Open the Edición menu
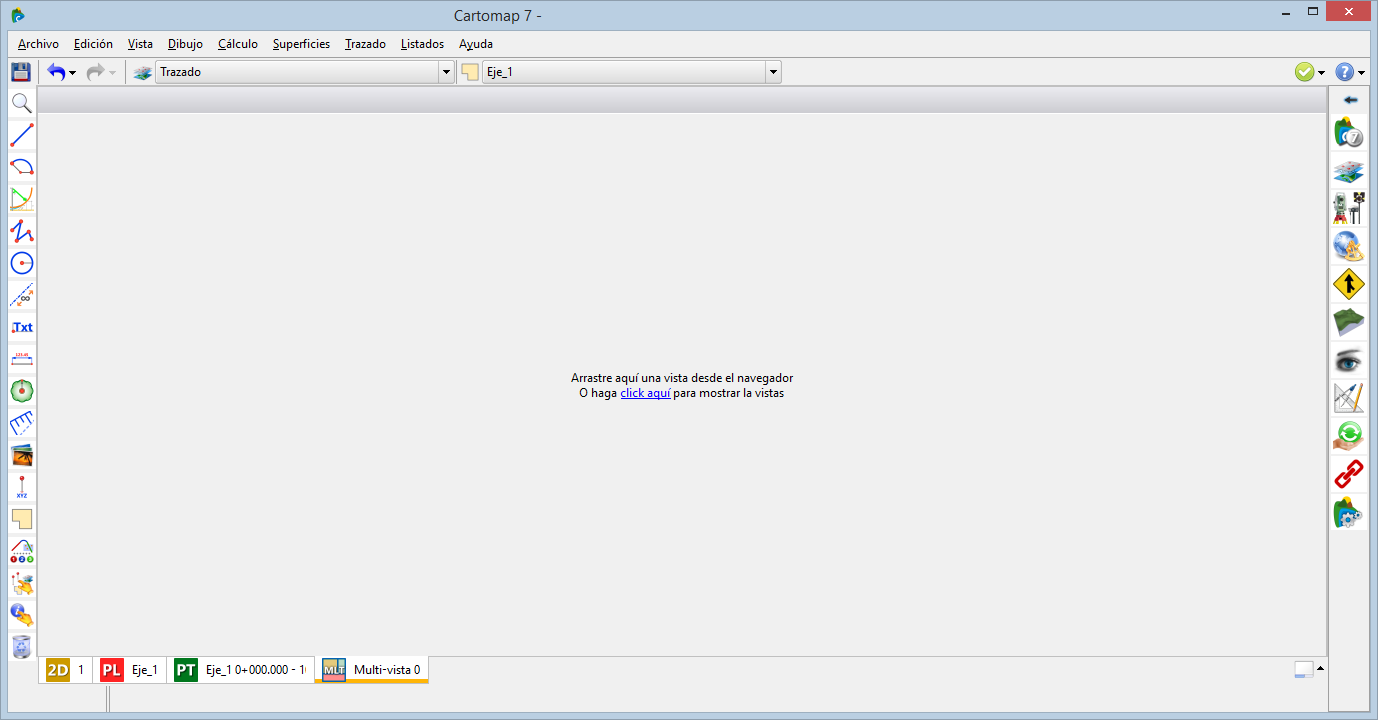This screenshot has height=720, width=1378. click(93, 44)
